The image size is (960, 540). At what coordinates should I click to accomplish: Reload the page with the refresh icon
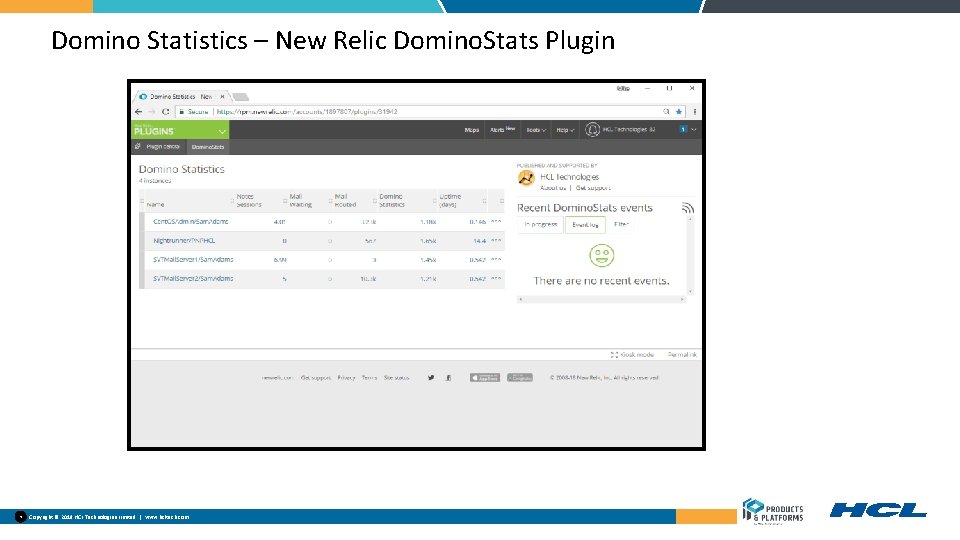tap(165, 111)
